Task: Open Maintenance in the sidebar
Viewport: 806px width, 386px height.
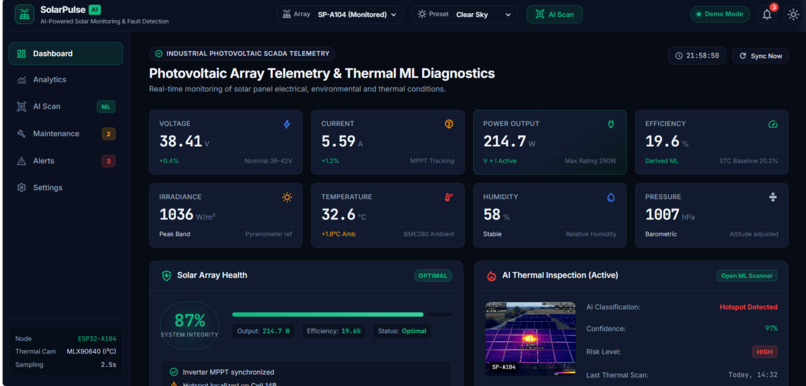Action: [66, 134]
